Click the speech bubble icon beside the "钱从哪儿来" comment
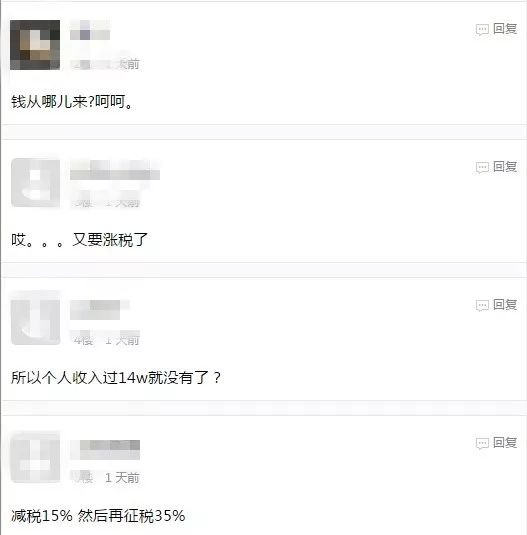The height and width of the screenshot is (535, 527). click(x=482, y=29)
